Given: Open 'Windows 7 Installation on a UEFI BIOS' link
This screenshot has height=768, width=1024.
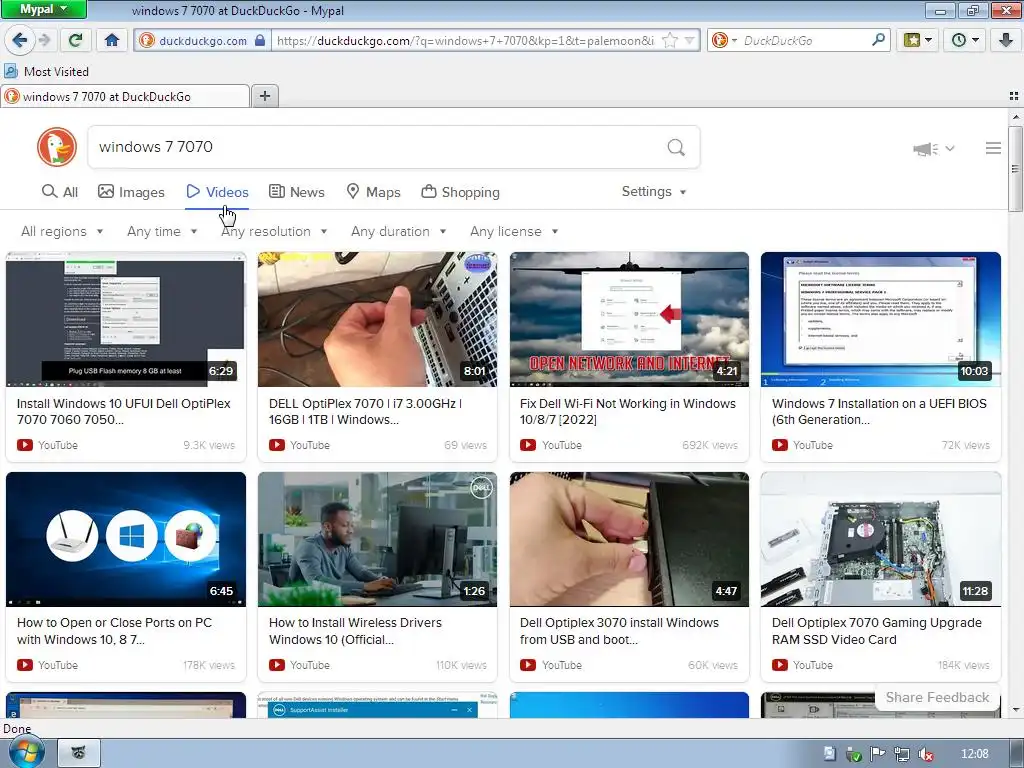Looking at the screenshot, I should point(879,411).
